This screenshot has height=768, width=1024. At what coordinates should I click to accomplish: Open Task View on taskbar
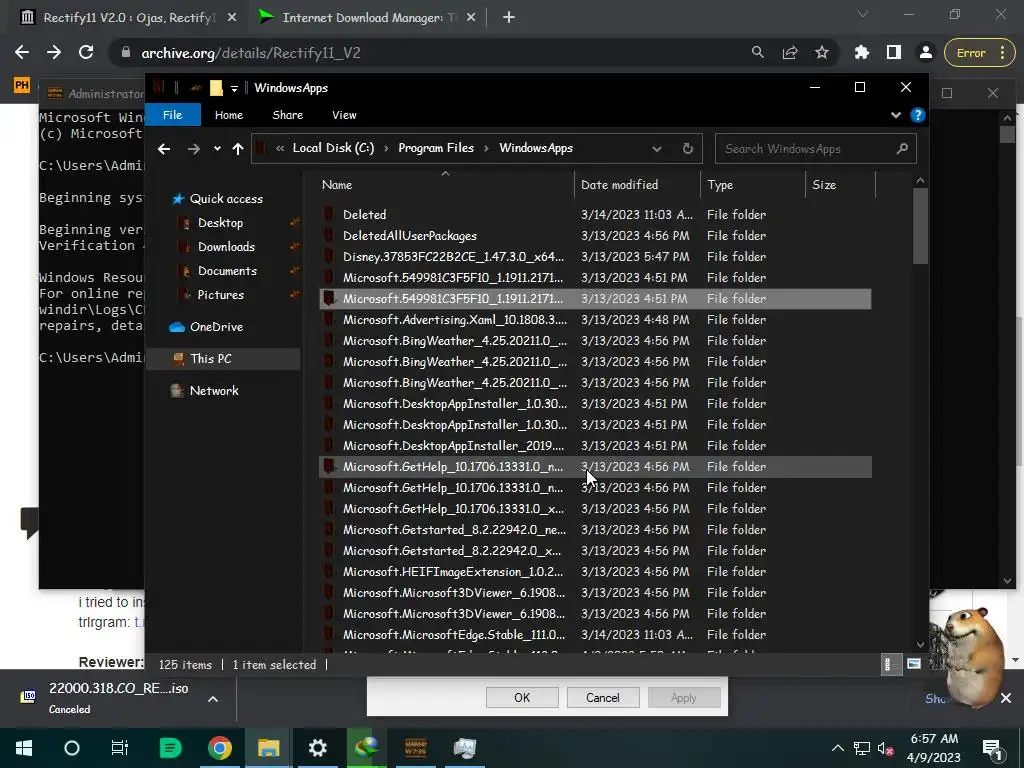click(120, 748)
